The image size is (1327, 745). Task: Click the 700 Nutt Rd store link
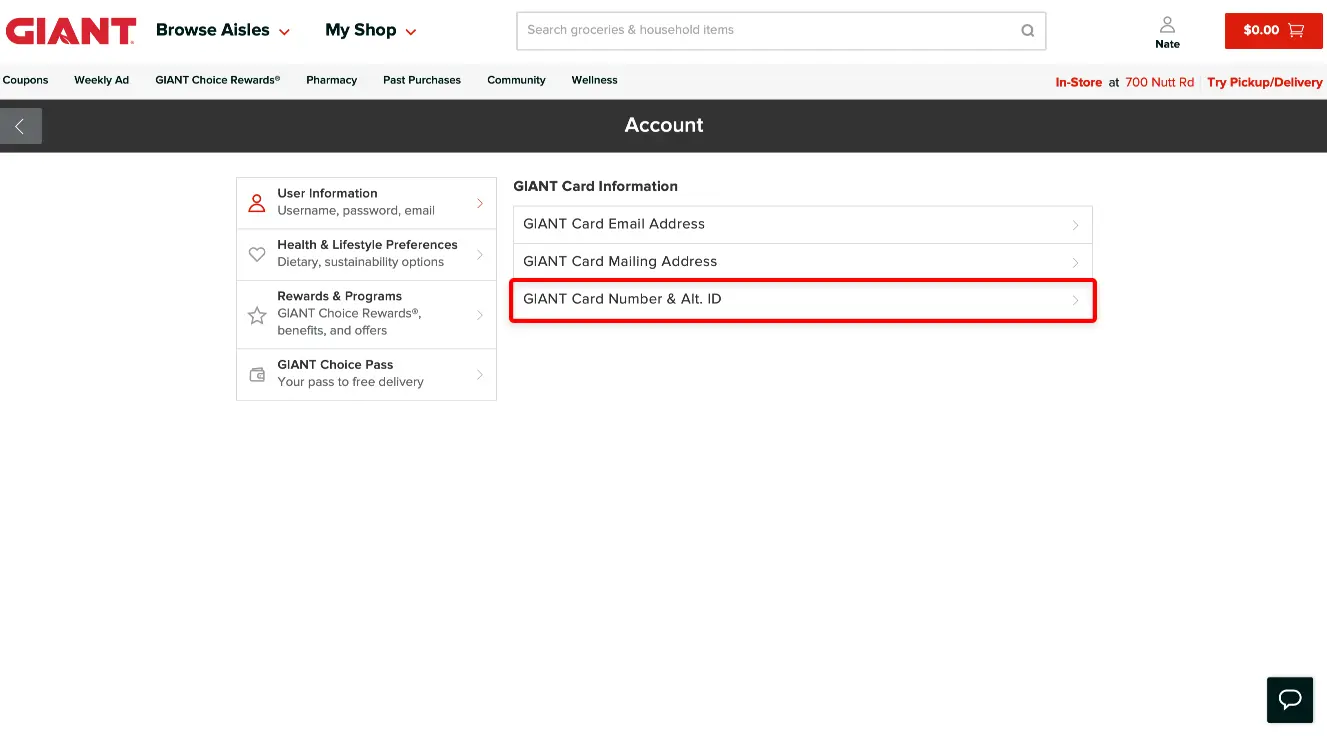[1159, 82]
